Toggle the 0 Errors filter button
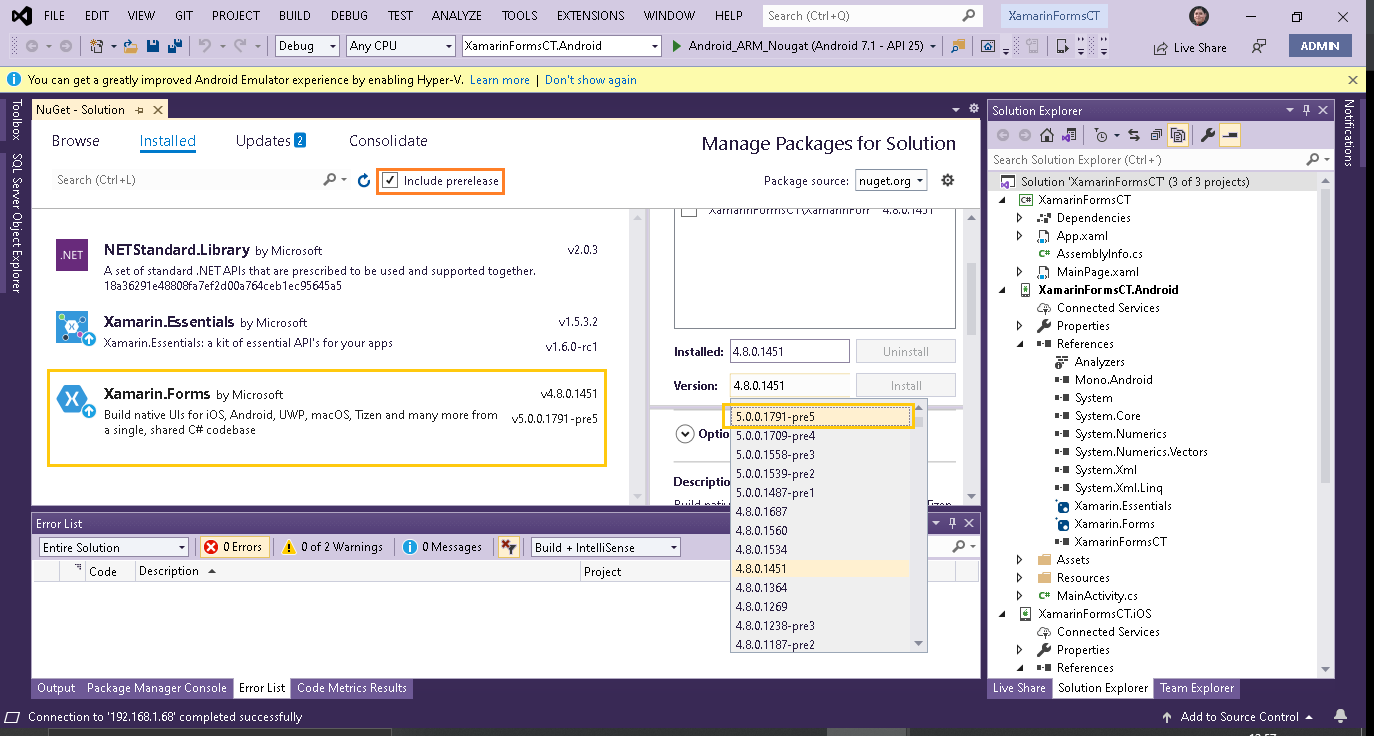 pos(234,547)
